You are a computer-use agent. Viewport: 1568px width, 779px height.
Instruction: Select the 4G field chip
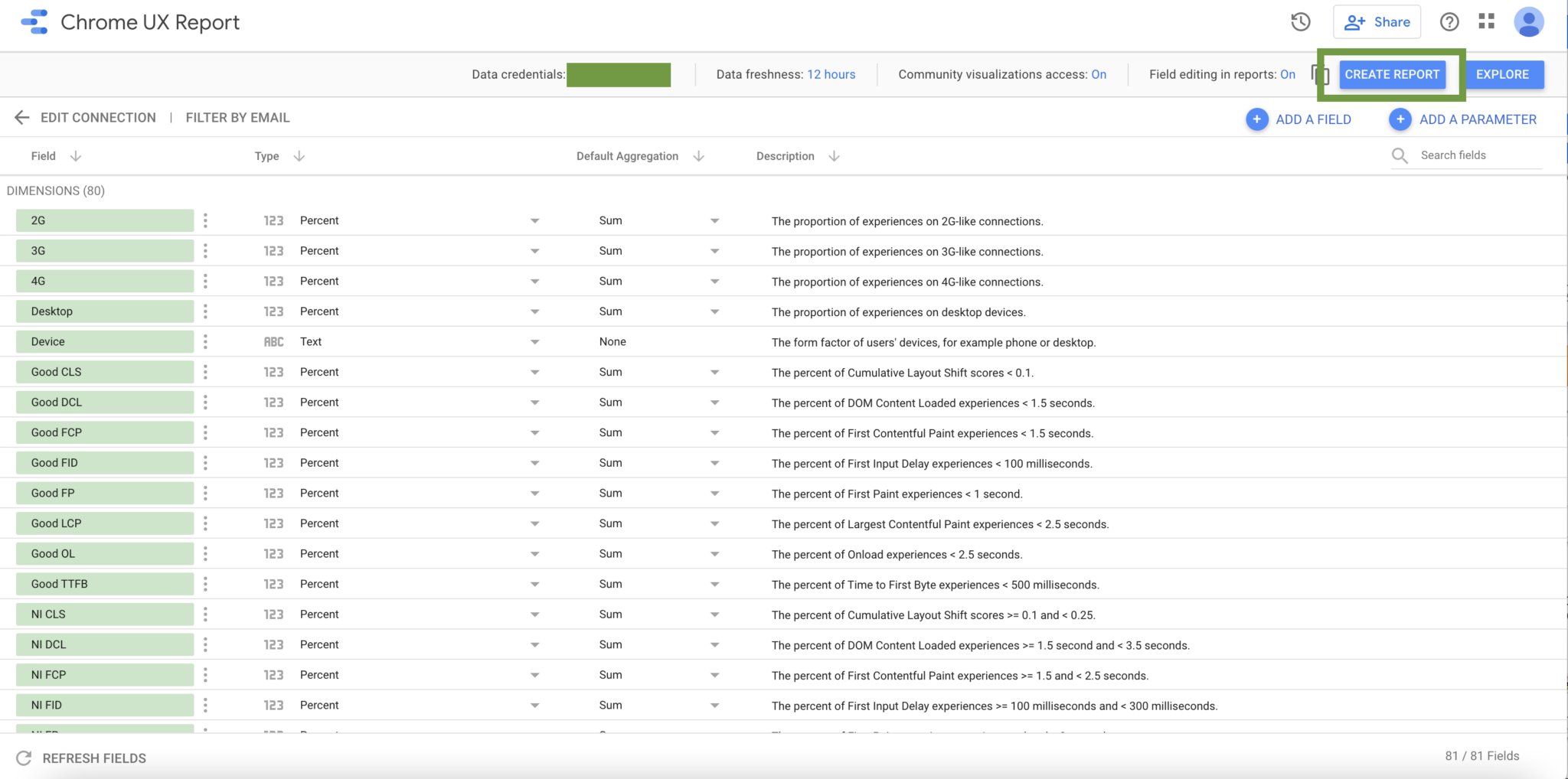click(x=105, y=282)
